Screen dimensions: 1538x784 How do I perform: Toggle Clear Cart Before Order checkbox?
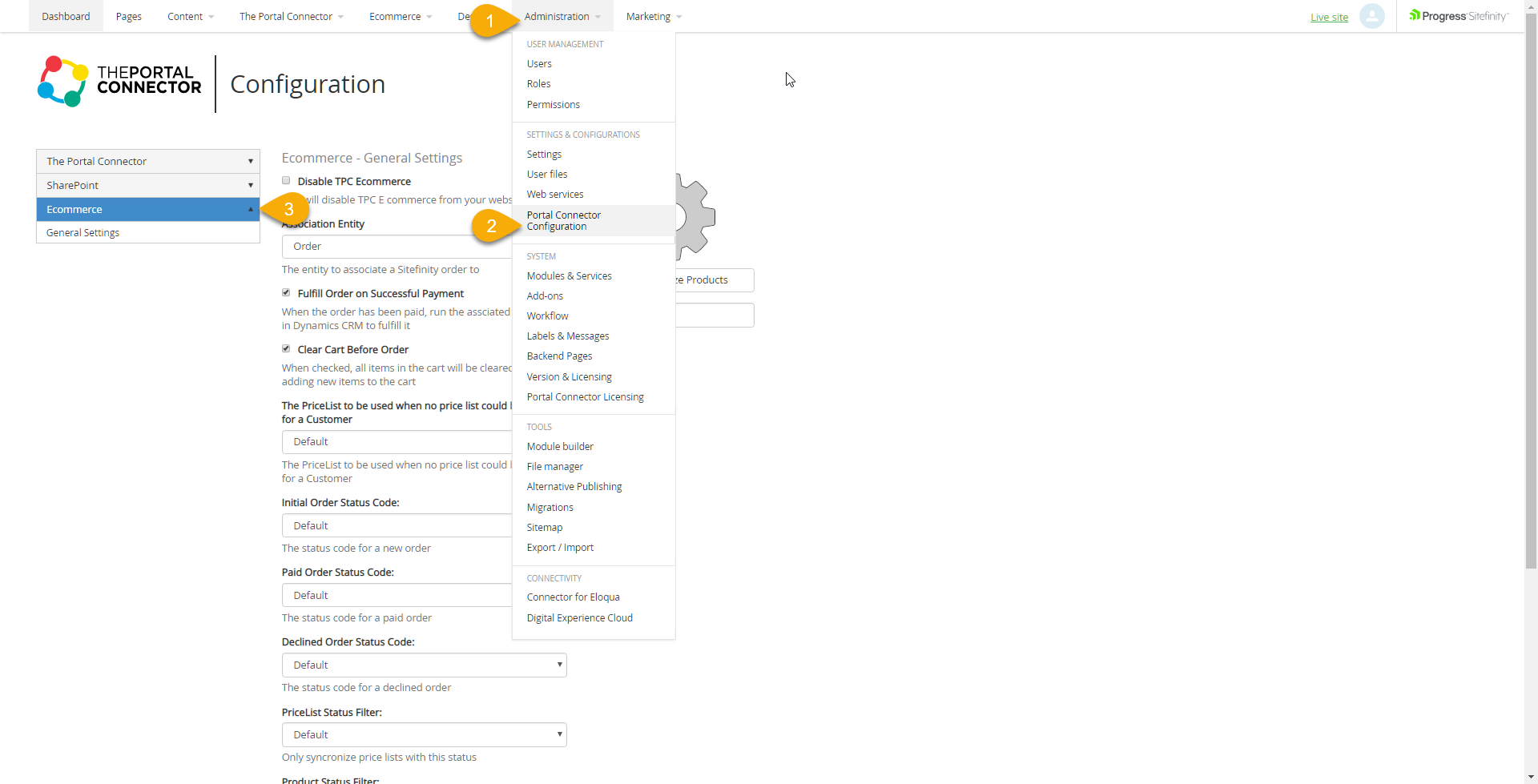click(286, 349)
